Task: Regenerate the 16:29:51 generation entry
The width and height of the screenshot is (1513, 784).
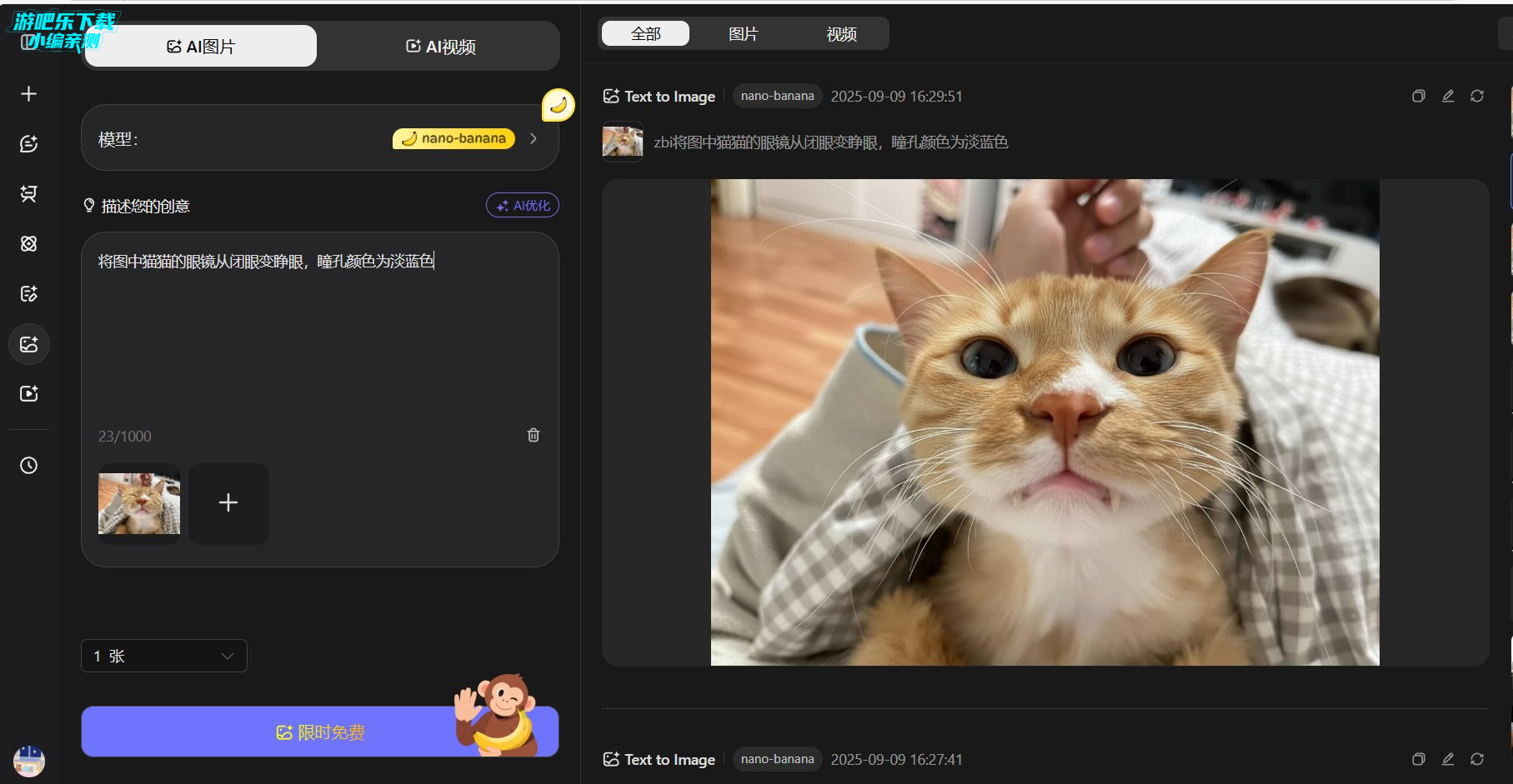Action: point(1477,96)
